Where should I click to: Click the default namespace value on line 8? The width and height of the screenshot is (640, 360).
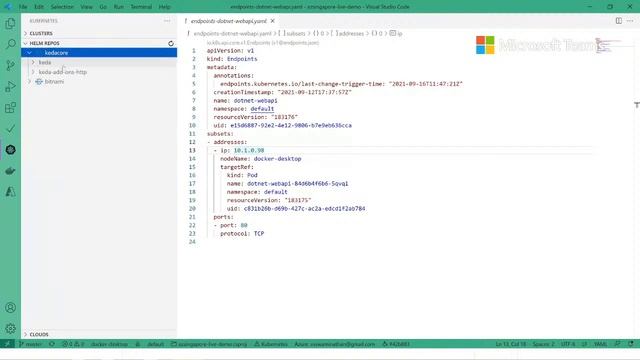pyautogui.click(x=262, y=109)
